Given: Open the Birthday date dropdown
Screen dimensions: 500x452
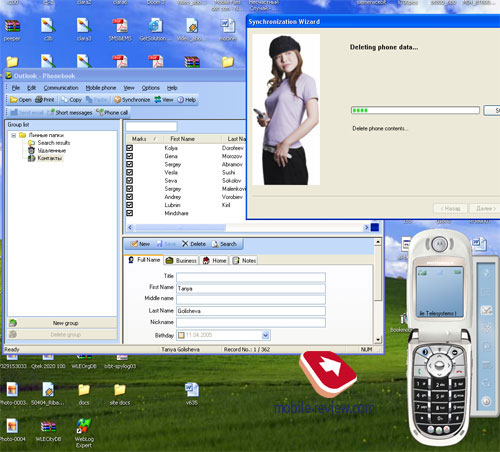Looking at the screenshot, I should pos(266,335).
